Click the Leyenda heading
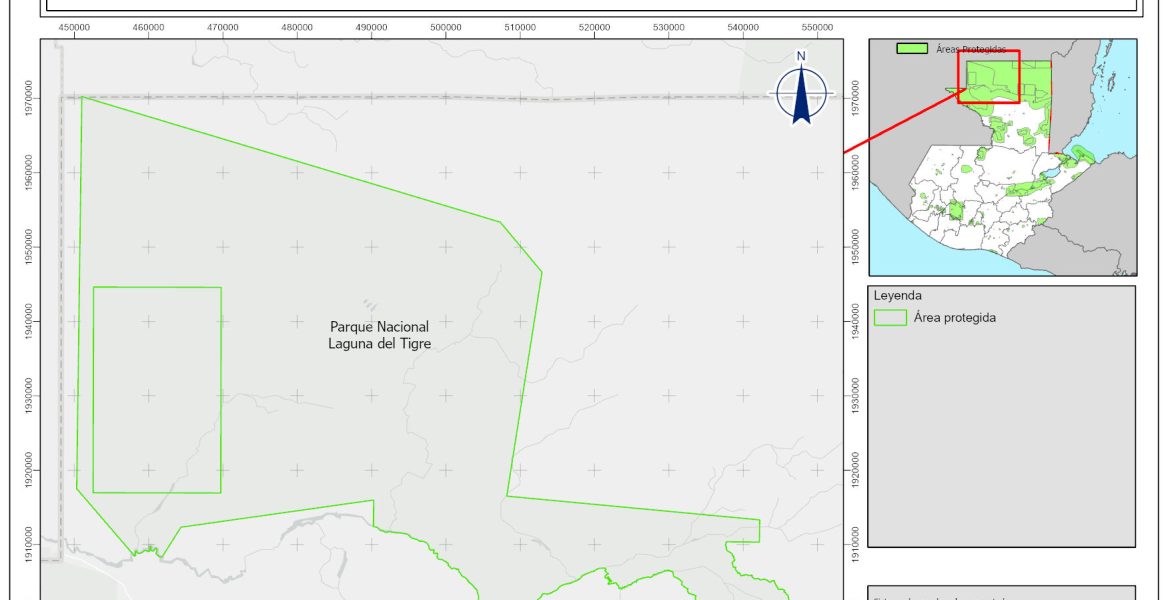Viewport: 1170px width, 600px height. (x=897, y=296)
